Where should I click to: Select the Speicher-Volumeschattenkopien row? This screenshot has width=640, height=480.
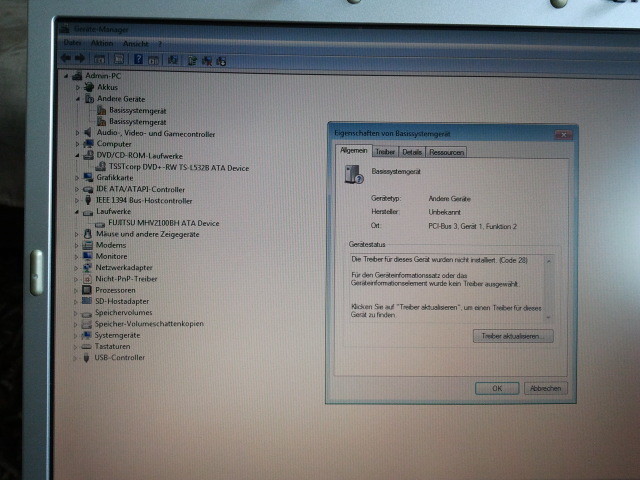[149, 324]
